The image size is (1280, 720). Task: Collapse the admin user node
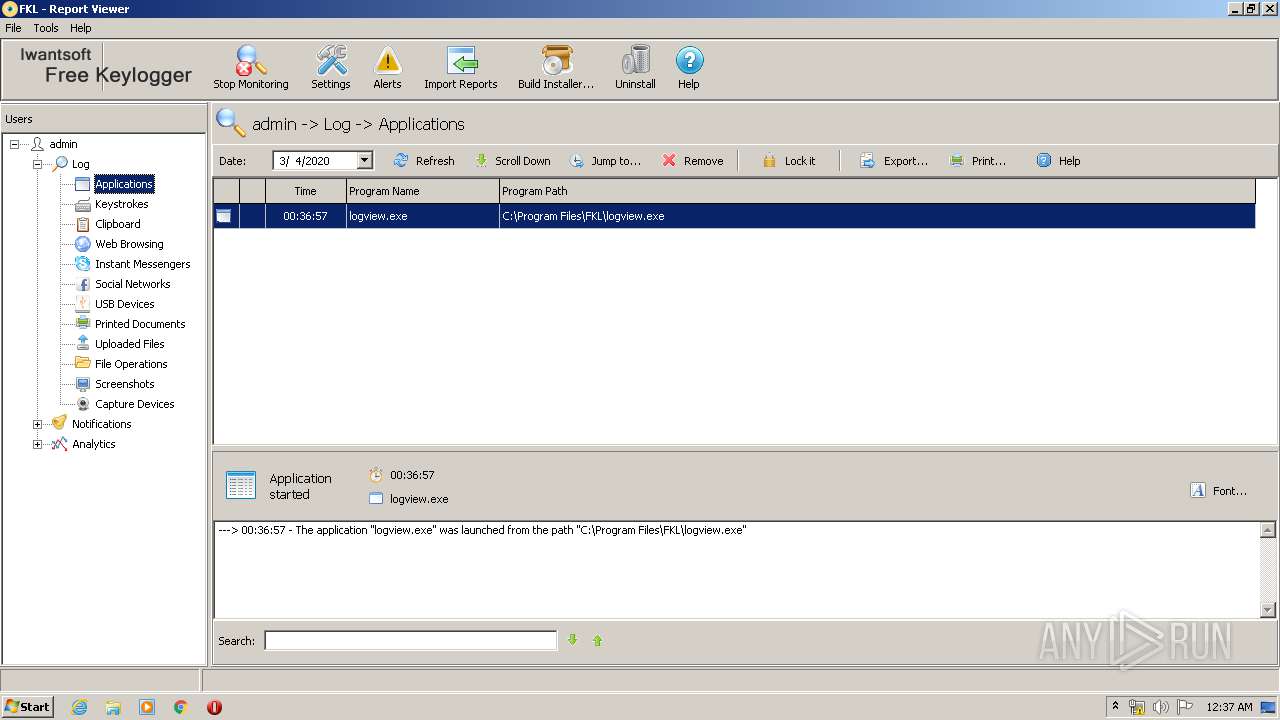pyautogui.click(x=15, y=144)
